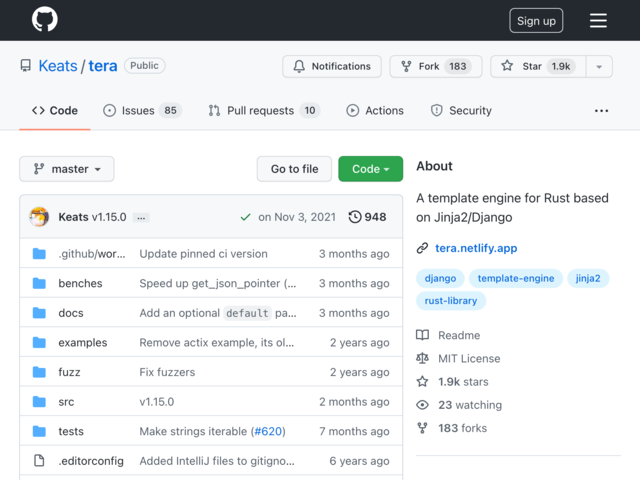Open the 948 commits history
This screenshot has width=640, height=480.
tap(367, 217)
